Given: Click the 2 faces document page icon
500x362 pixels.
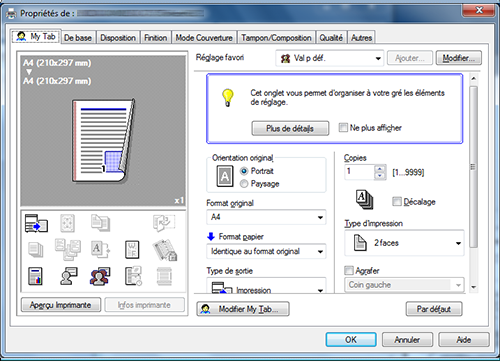Looking at the screenshot, I should point(360,242).
